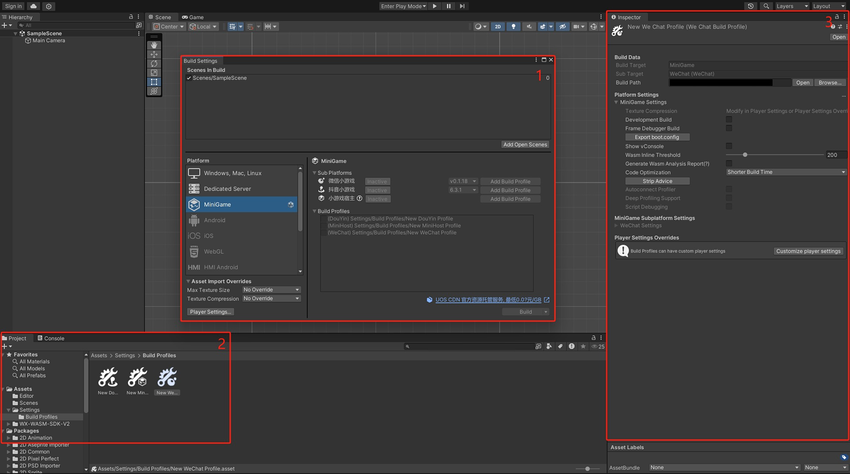Switch to the Console tab
The width and height of the screenshot is (850, 474).
[x=52, y=338]
